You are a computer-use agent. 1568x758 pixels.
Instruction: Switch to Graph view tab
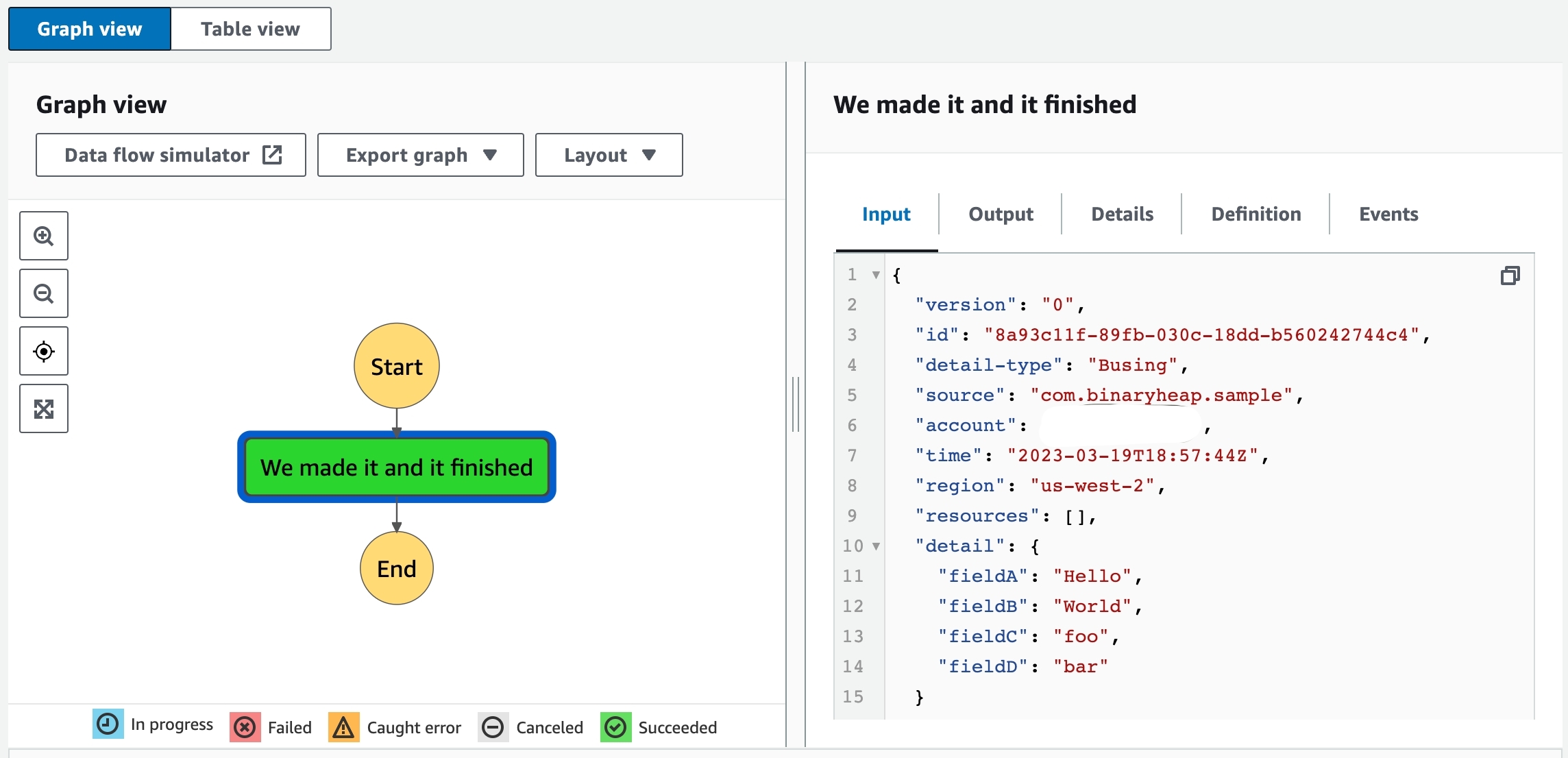tap(90, 29)
